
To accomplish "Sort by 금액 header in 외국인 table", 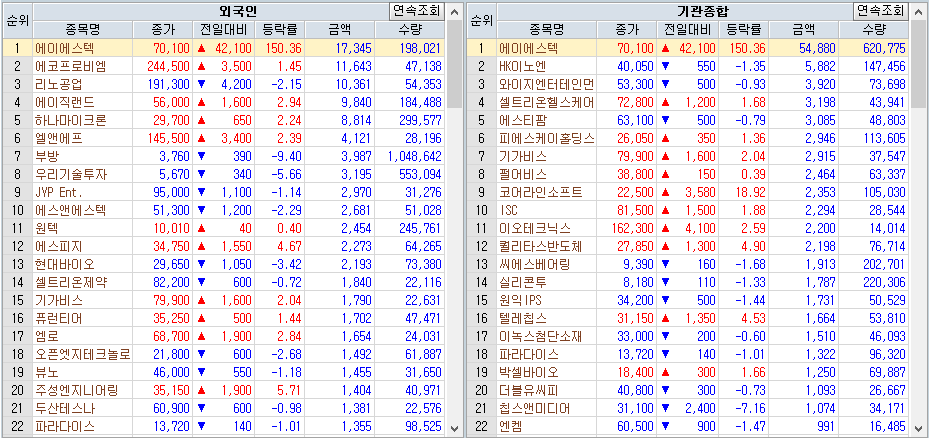I will coord(339,30).
